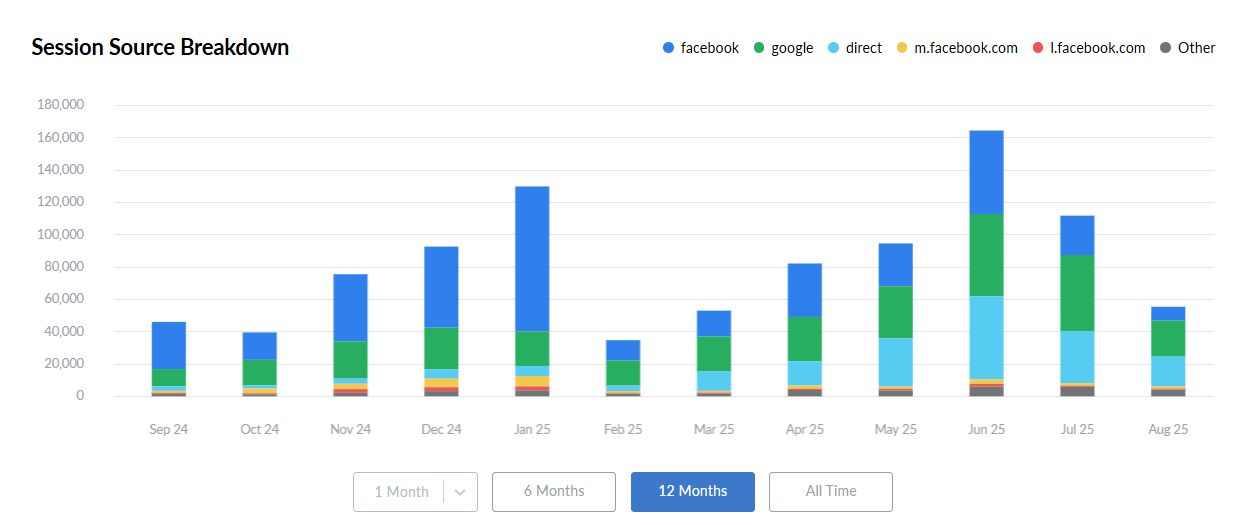Show All Time data

point(830,492)
